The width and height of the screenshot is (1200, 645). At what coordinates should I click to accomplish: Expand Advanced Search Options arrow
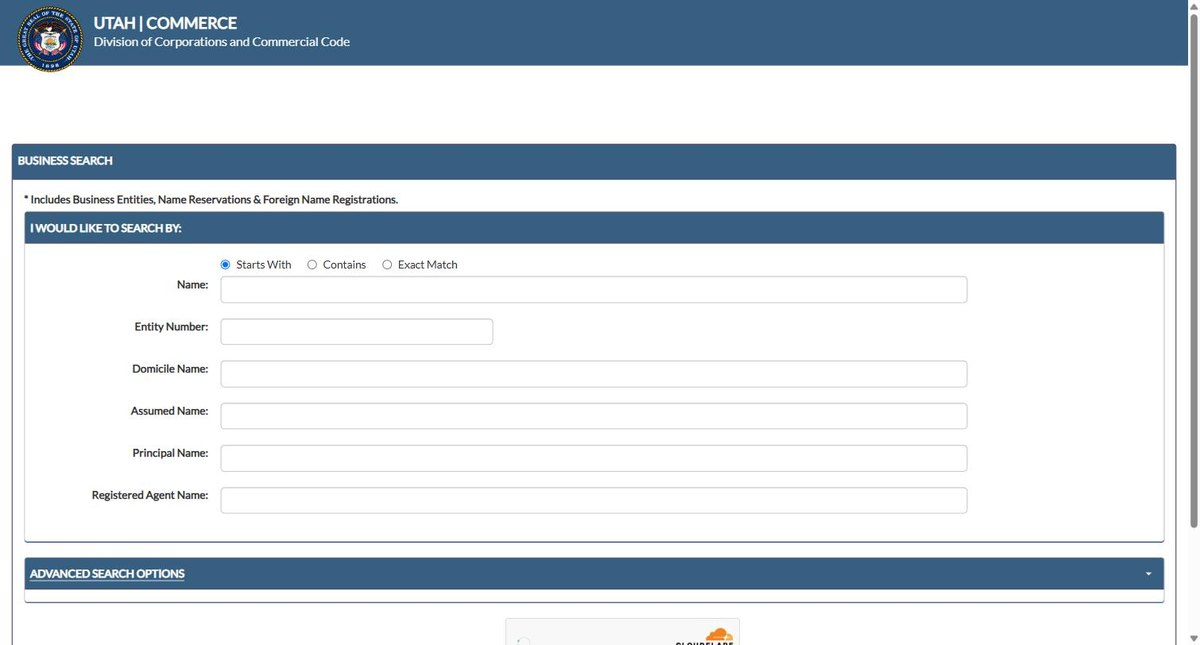pyautogui.click(x=1148, y=574)
